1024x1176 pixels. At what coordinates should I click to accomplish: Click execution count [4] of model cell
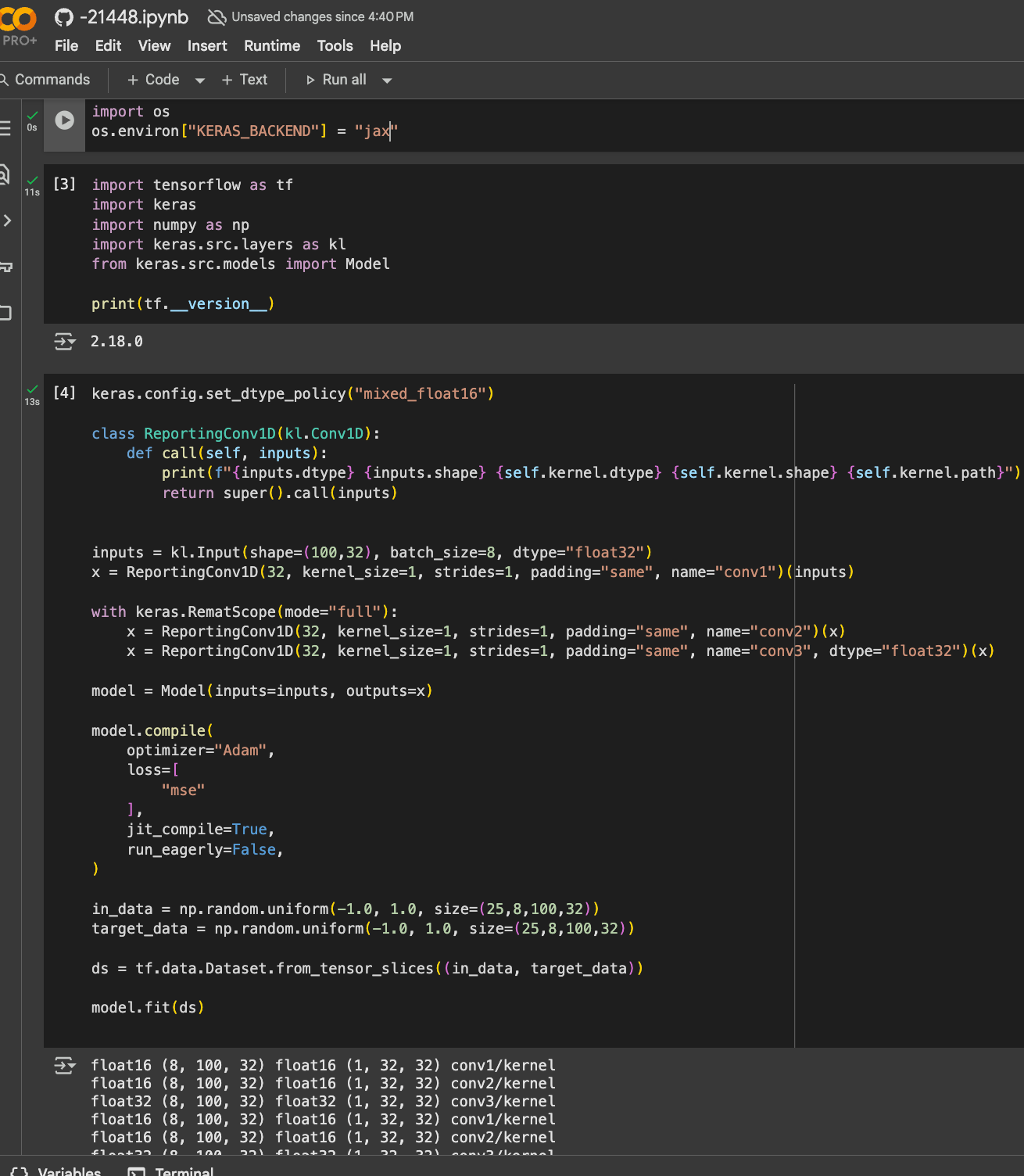[x=65, y=393]
